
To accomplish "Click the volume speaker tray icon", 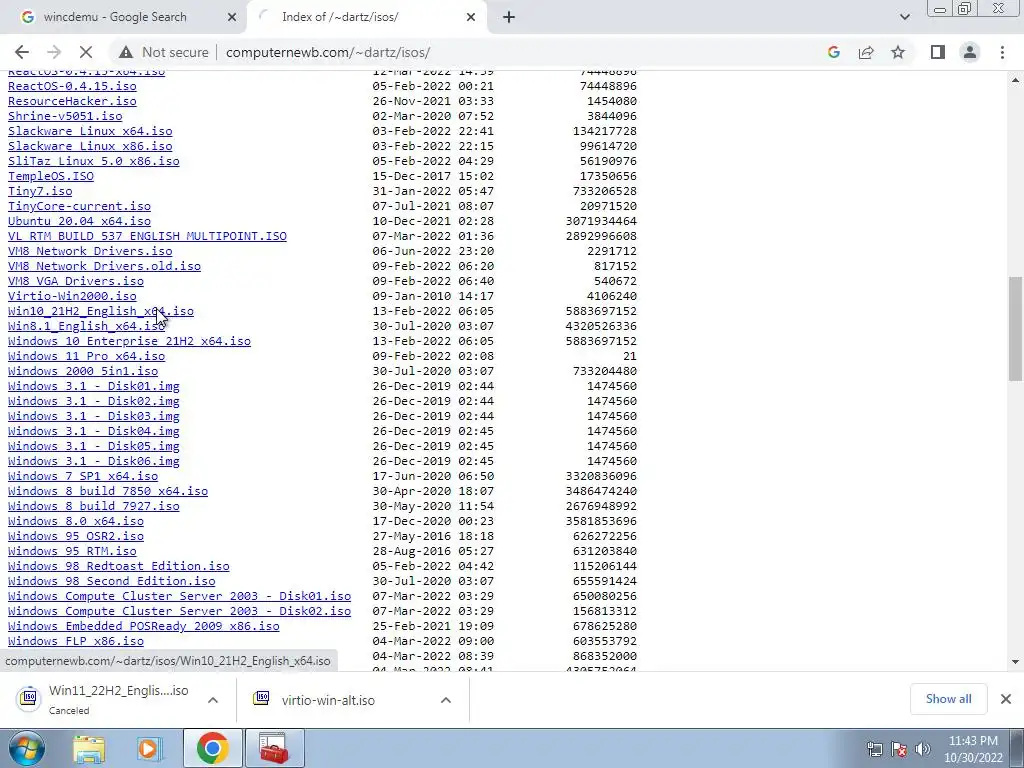I will point(922,749).
